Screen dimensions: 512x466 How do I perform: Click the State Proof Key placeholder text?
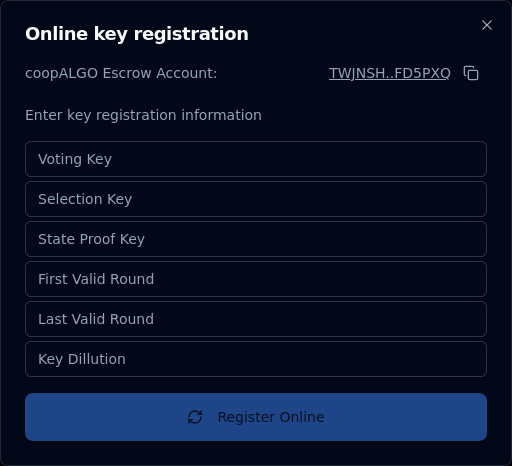[91, 239]
